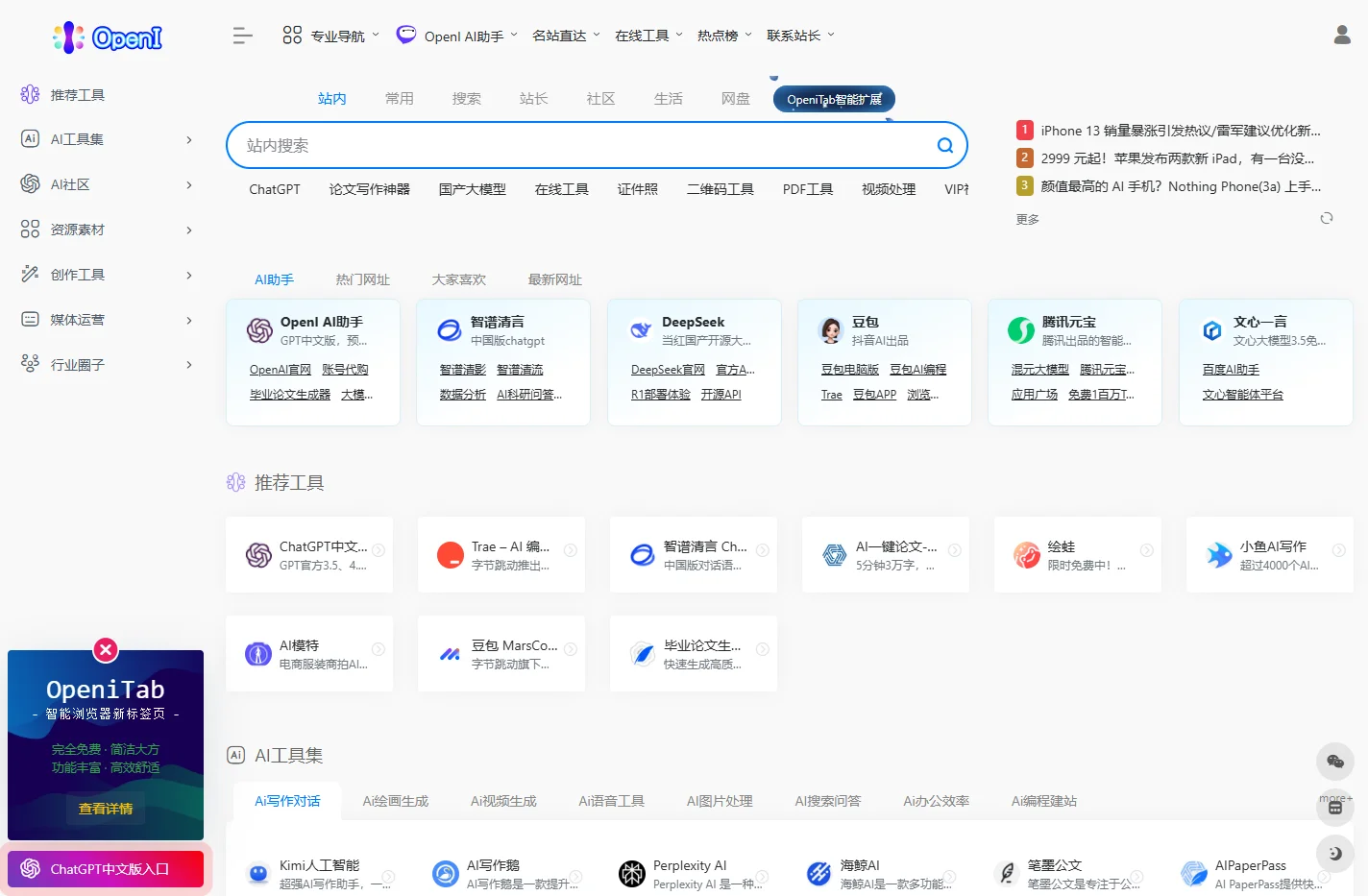Open the WeChat floating icon
The image size is (1368, 896).
[1334, 762]
